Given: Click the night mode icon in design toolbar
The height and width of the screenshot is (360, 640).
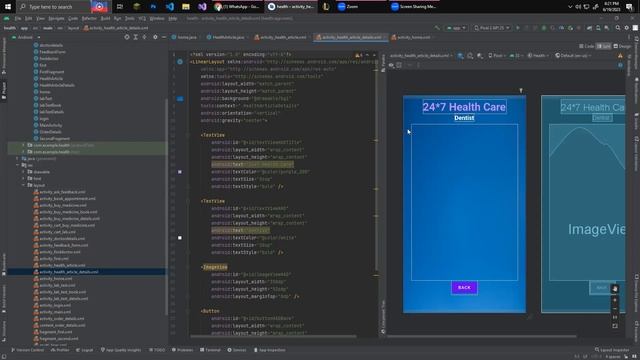Looking at the screenshot, I should tap(480, 56).
